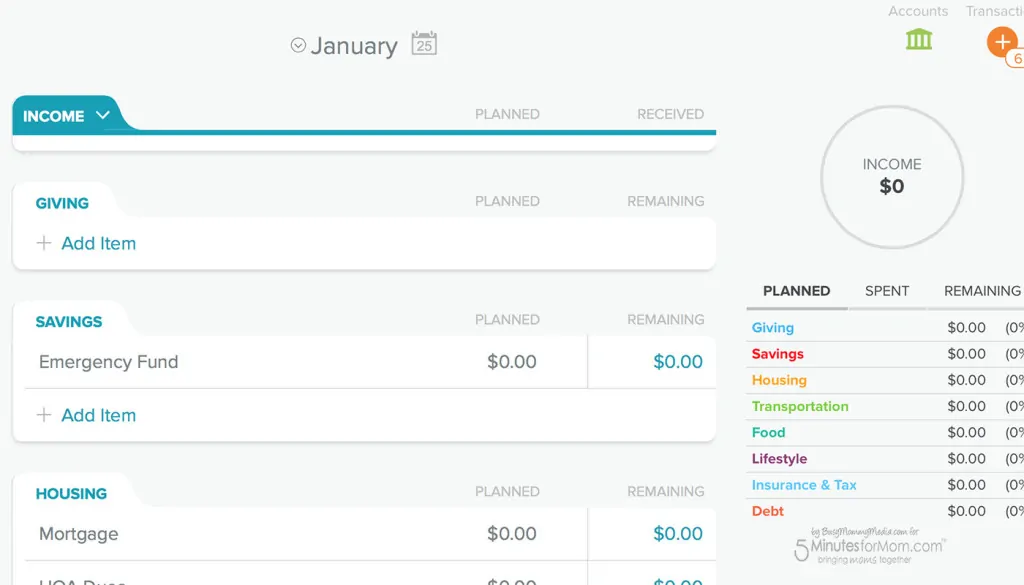Click the Accounts bank building icon
Screen dimensions: 1024x585
click(918, 39)
